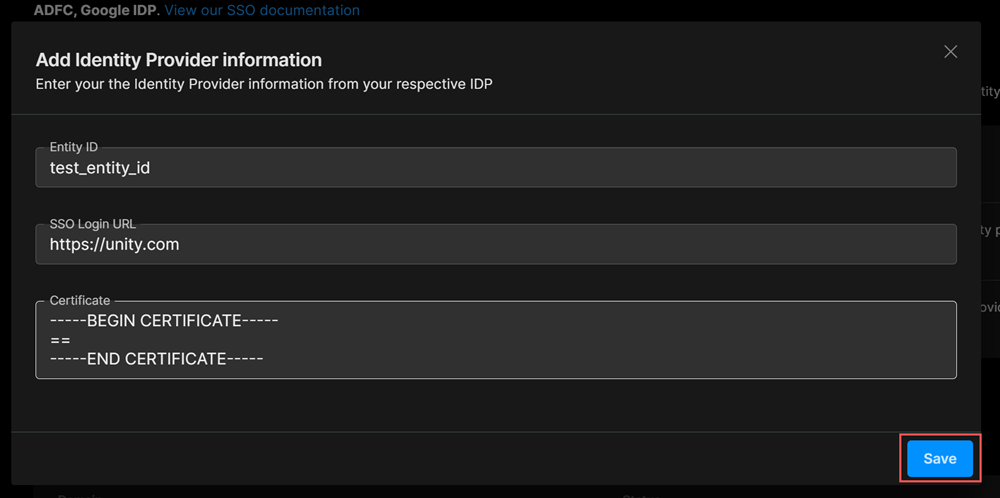Click the blue Save button

939,458
